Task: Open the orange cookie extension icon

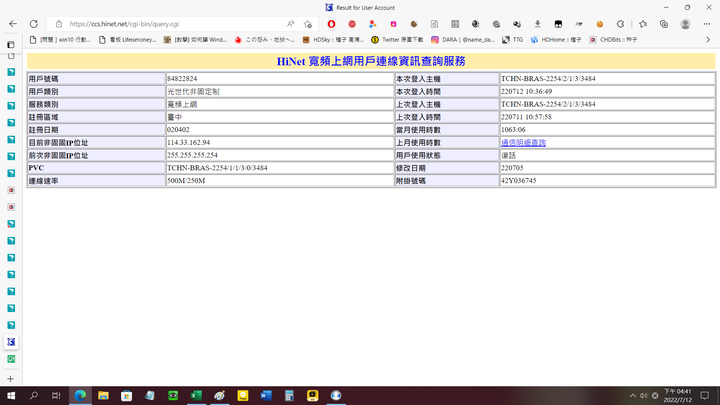Action: (599, 24)
